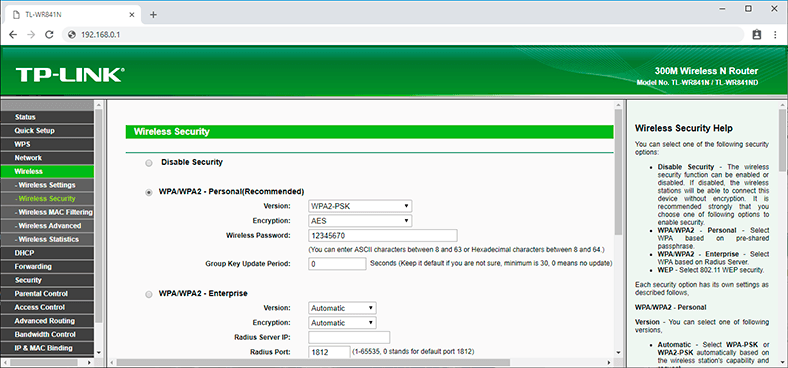Click help panel vertical scrollbar thumb
The image size is (788, 368).
coord(782,139)
